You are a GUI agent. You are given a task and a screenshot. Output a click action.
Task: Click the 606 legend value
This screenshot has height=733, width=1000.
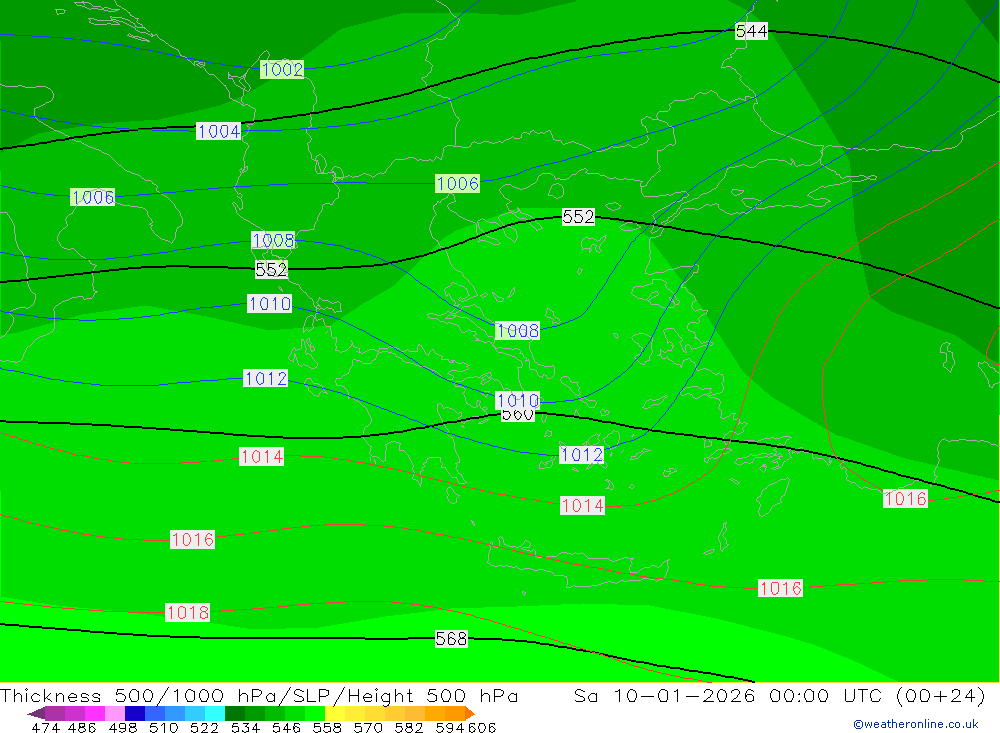coord(482,727)
